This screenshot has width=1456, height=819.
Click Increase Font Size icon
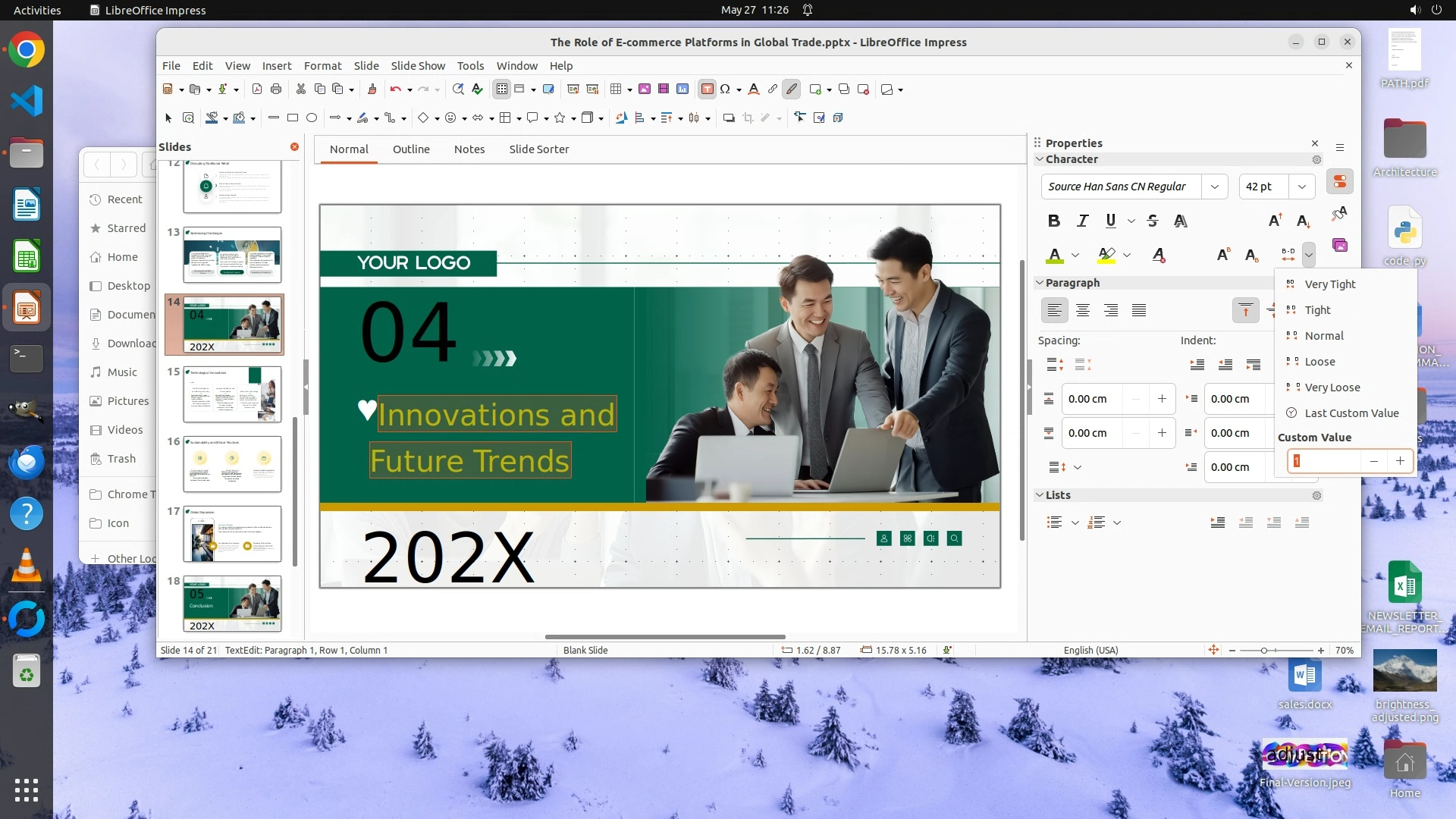1275,221
